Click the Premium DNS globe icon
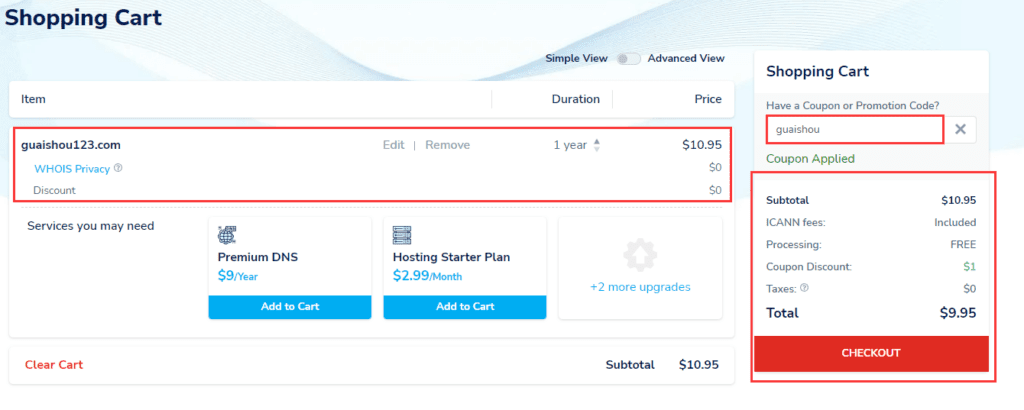1024x410 pixels. [x=228, y=236]
